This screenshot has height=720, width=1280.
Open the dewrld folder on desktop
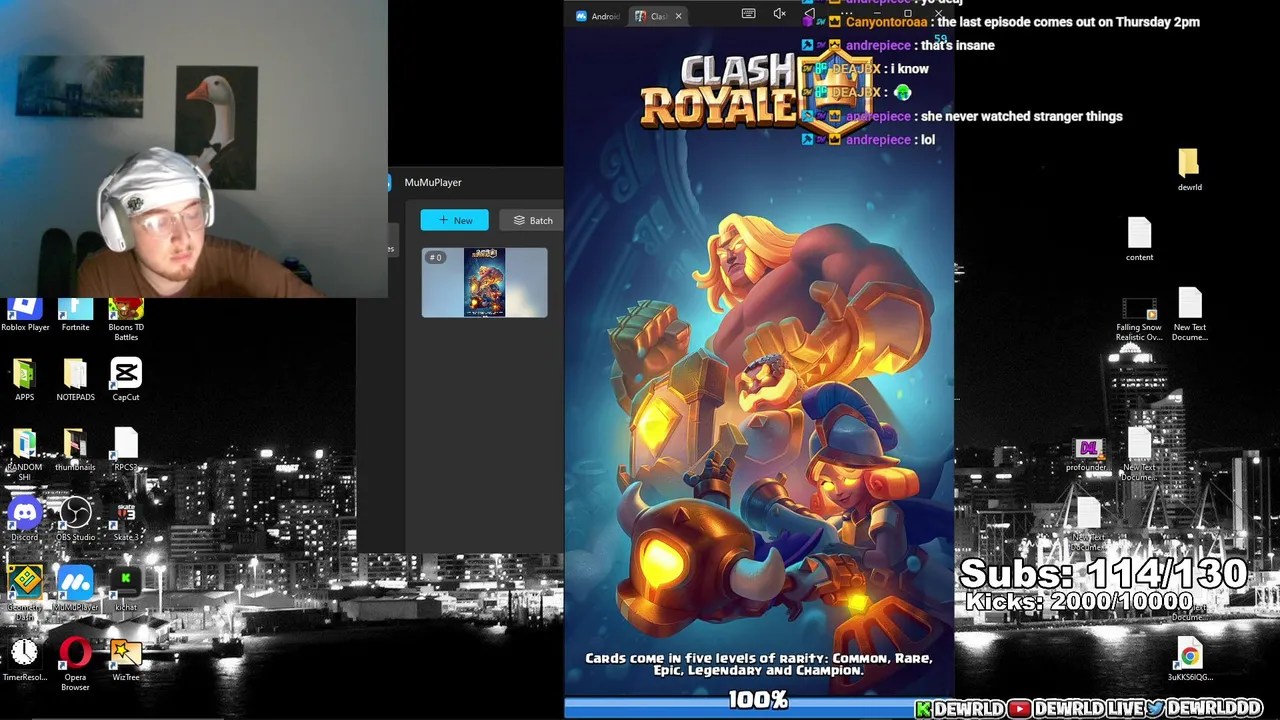1189,170
